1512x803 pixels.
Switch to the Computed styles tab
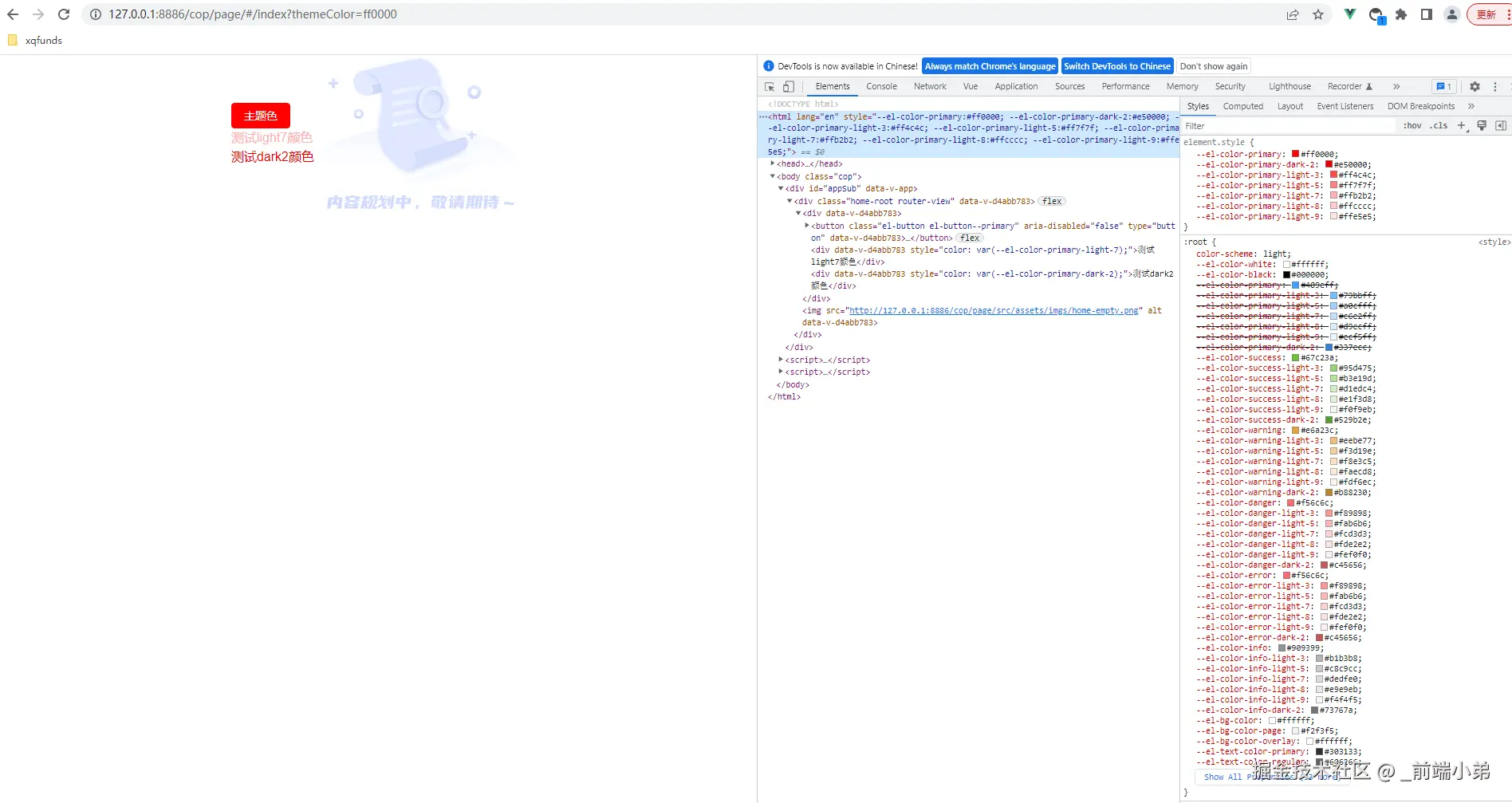1242,107
